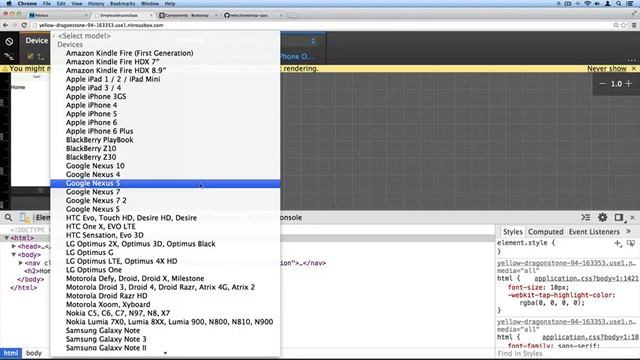Viewport: 640px width, 360px height.
Task: Click the Find in Styles field
Action: point(567,353)
